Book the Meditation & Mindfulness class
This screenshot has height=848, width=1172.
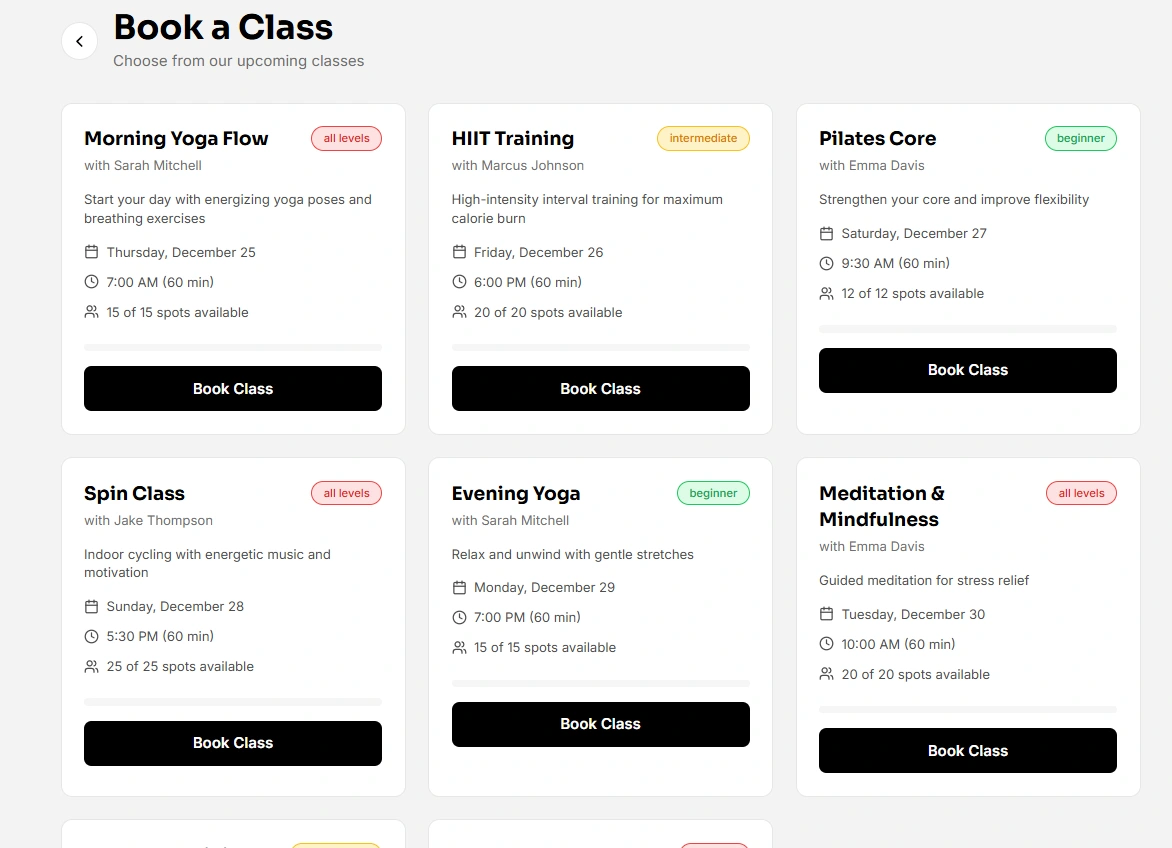[x=967, y=750]
